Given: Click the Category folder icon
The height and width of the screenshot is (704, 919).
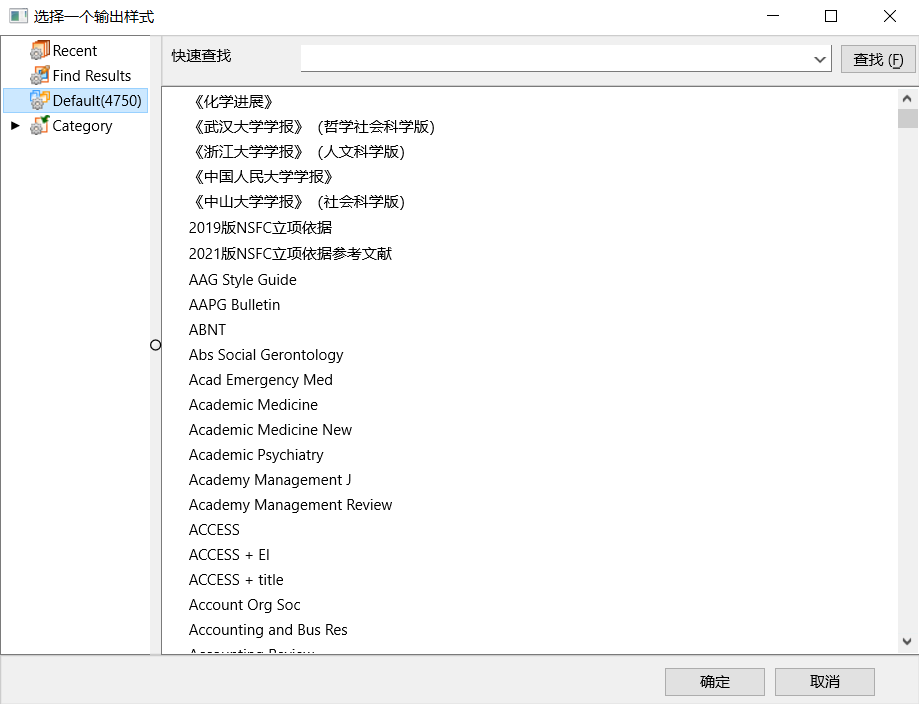Looking at the screenshot, I should pos(39,125).
